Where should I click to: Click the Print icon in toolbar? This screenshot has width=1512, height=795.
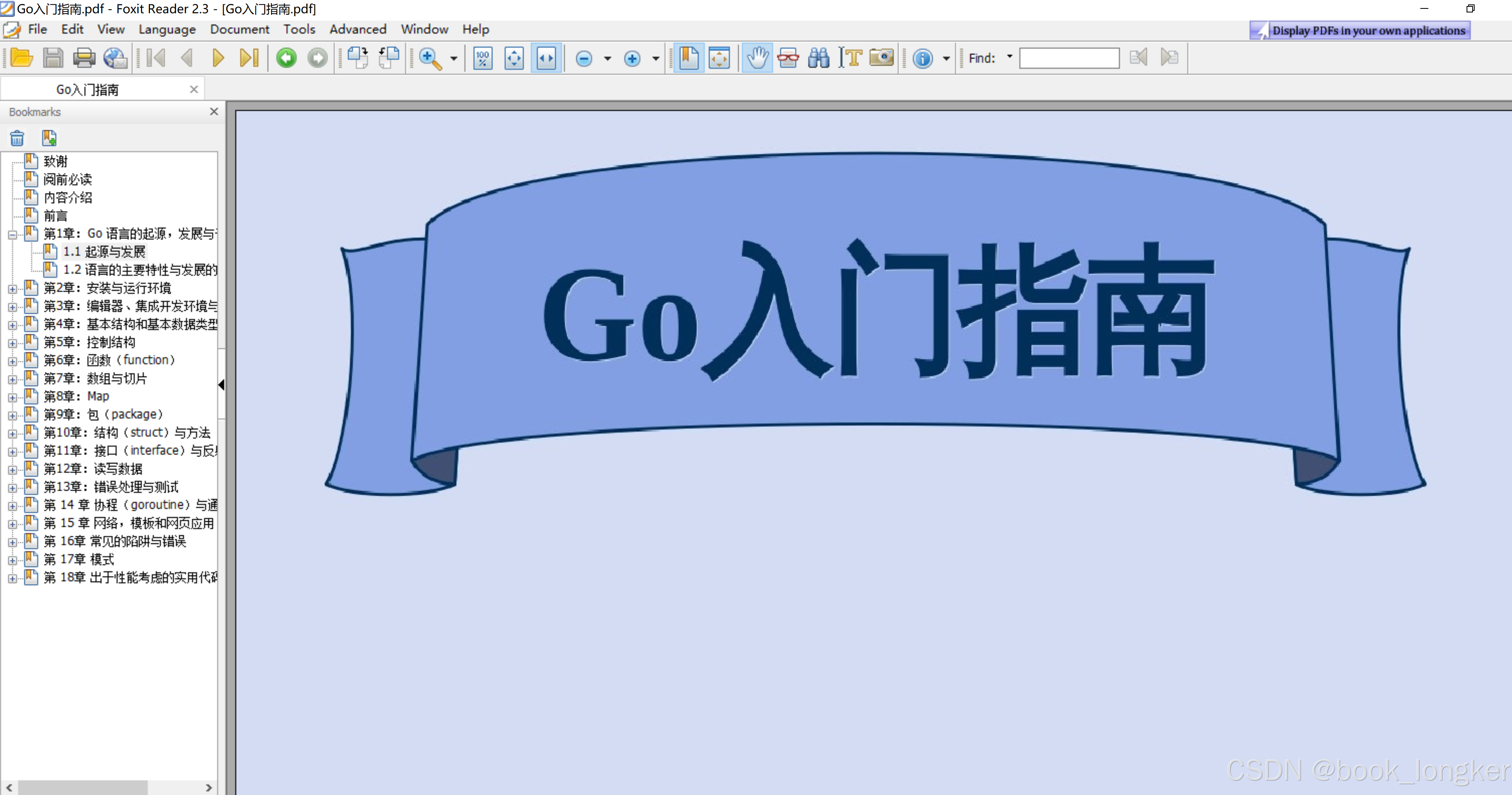pyautogui.click(x=84, y=57)
